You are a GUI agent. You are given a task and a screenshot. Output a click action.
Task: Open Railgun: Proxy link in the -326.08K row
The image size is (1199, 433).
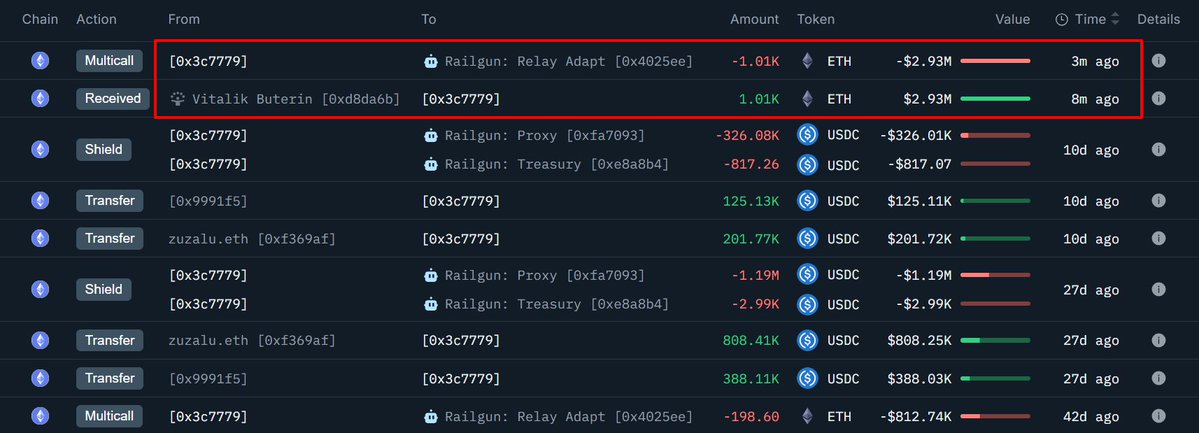pos(544,135)
